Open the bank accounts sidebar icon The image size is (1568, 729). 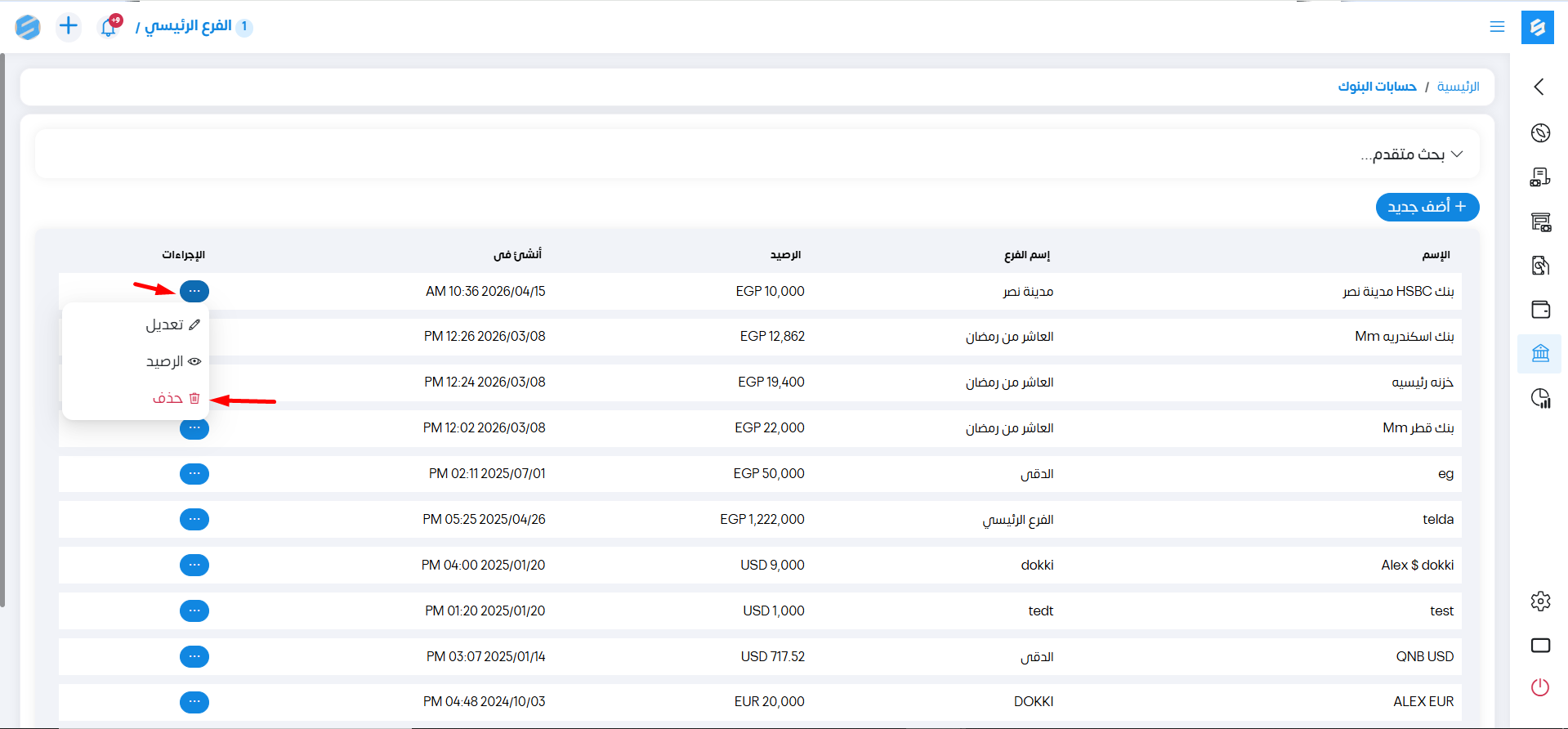pos(1540,353)
